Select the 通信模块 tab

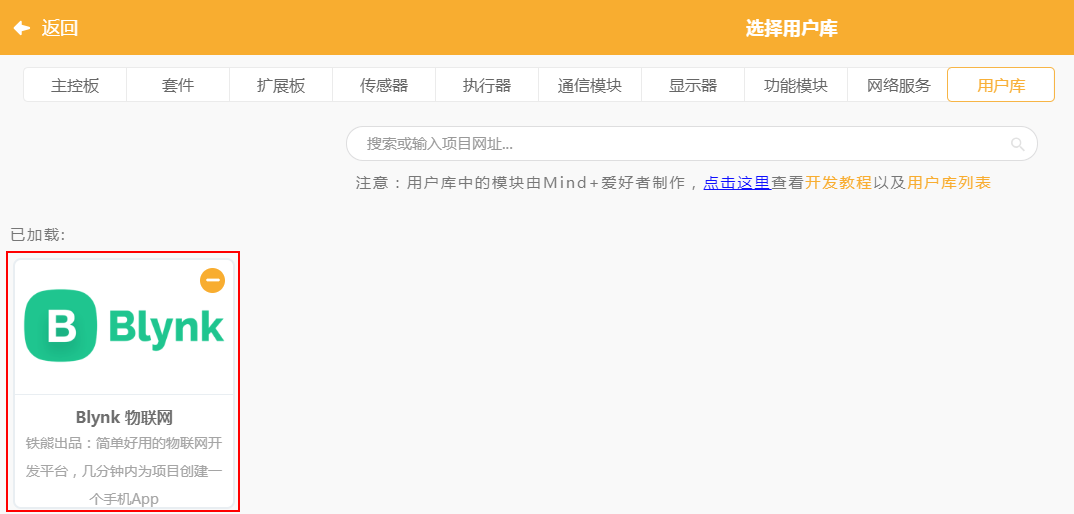(590, 86)
